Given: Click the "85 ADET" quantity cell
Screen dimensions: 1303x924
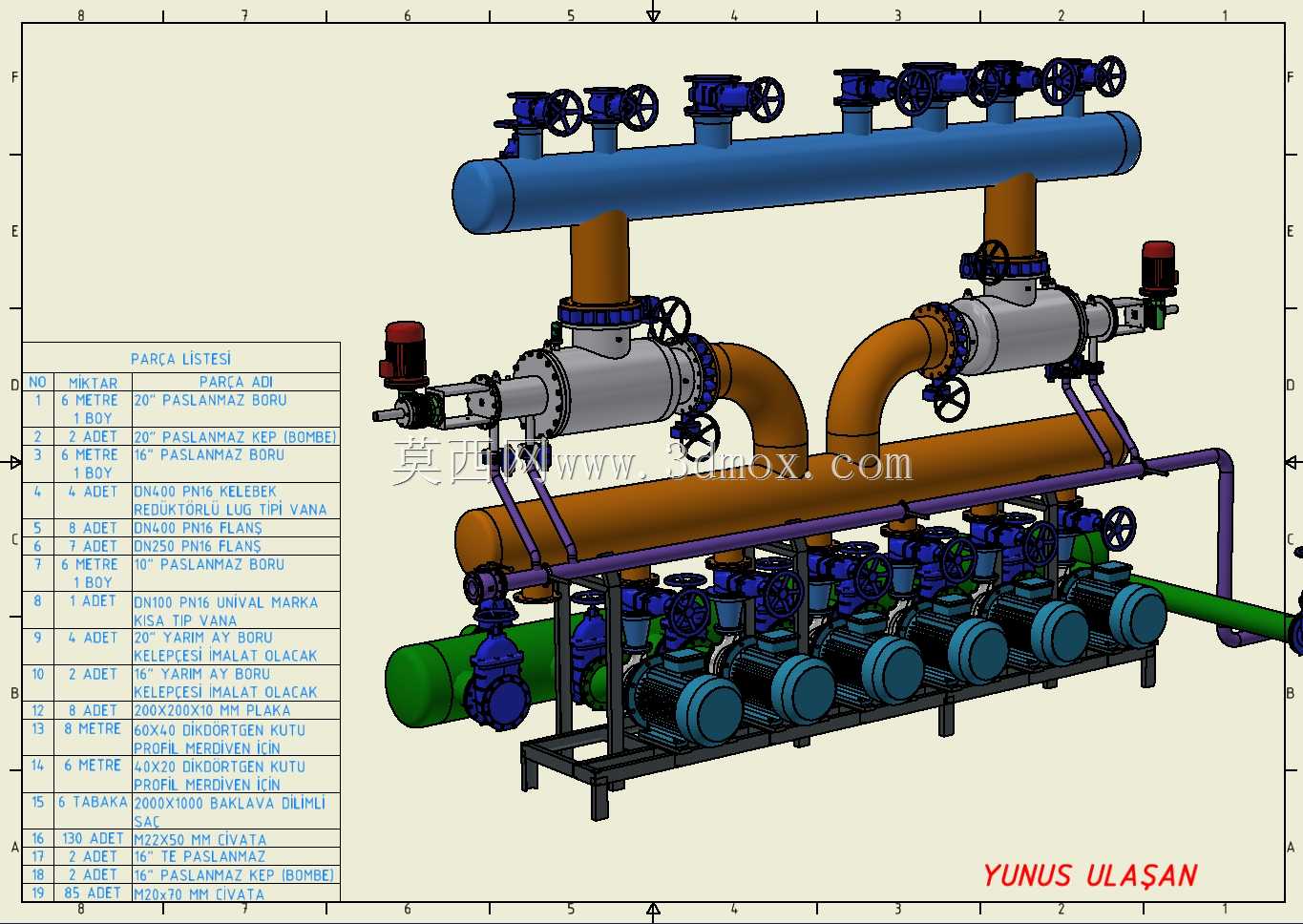Looking at the screenshot, I should [x=93, y=892].
